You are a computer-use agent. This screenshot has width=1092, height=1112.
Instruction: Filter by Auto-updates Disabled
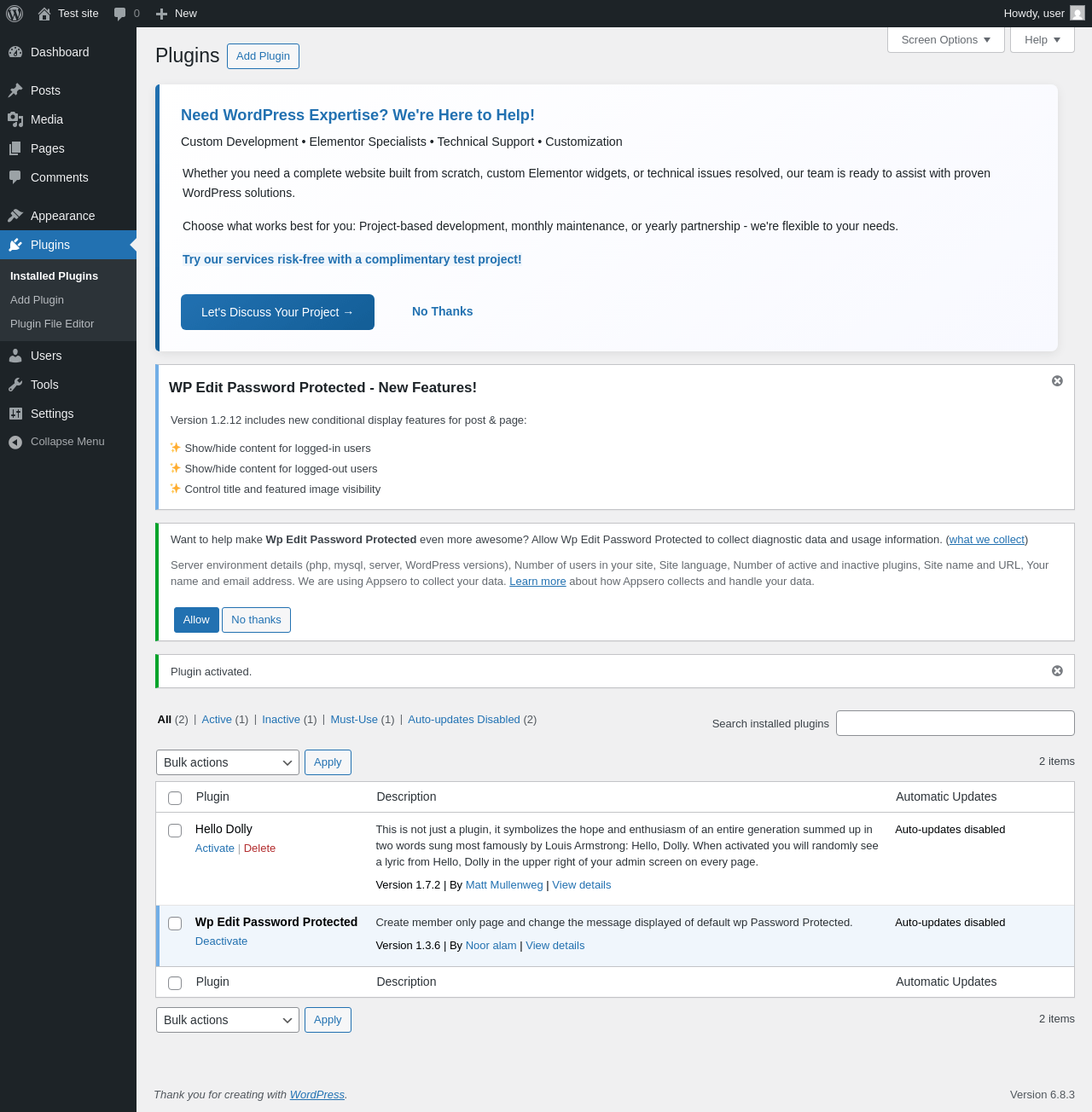464,720
